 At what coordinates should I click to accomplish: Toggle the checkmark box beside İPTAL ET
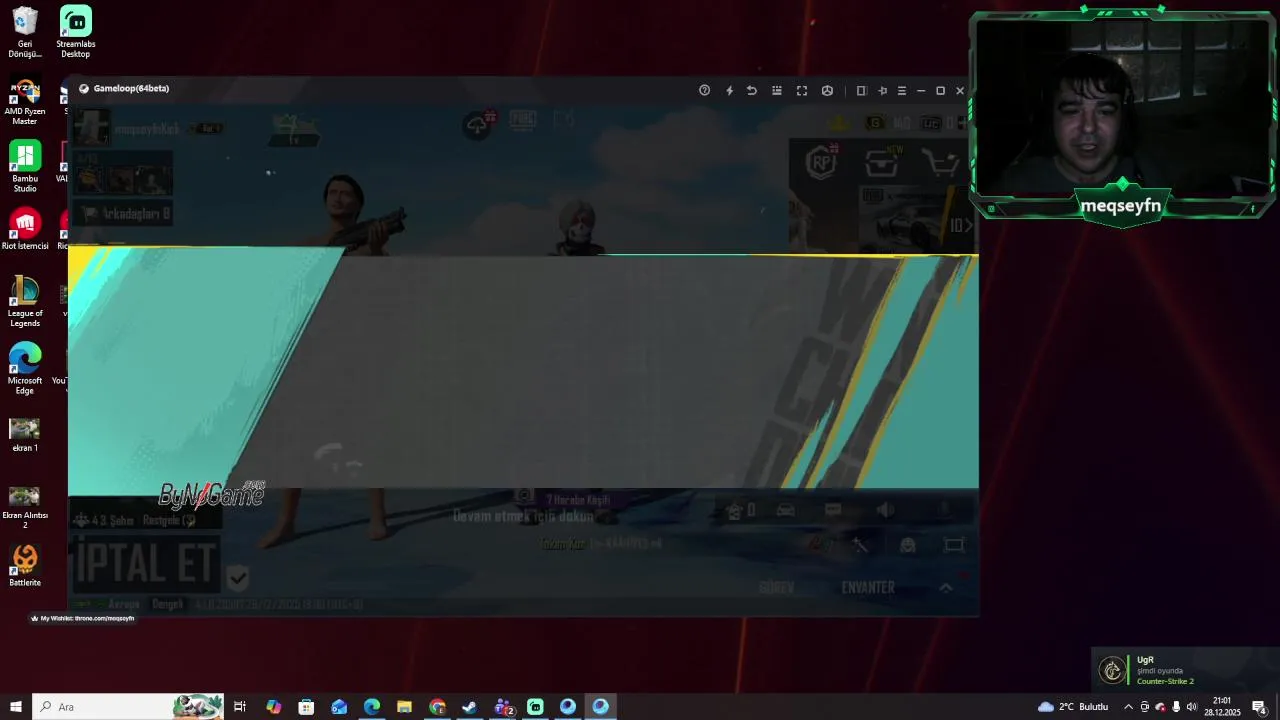(x=237, y=577)
